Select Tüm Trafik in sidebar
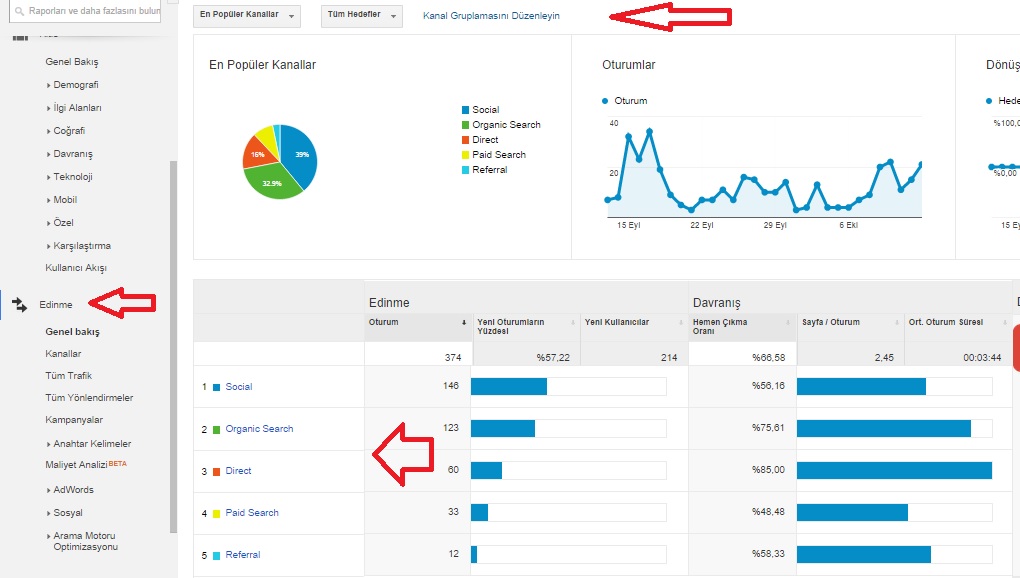The height and width of the screenshot is (578, 1020). click(68, 376)
